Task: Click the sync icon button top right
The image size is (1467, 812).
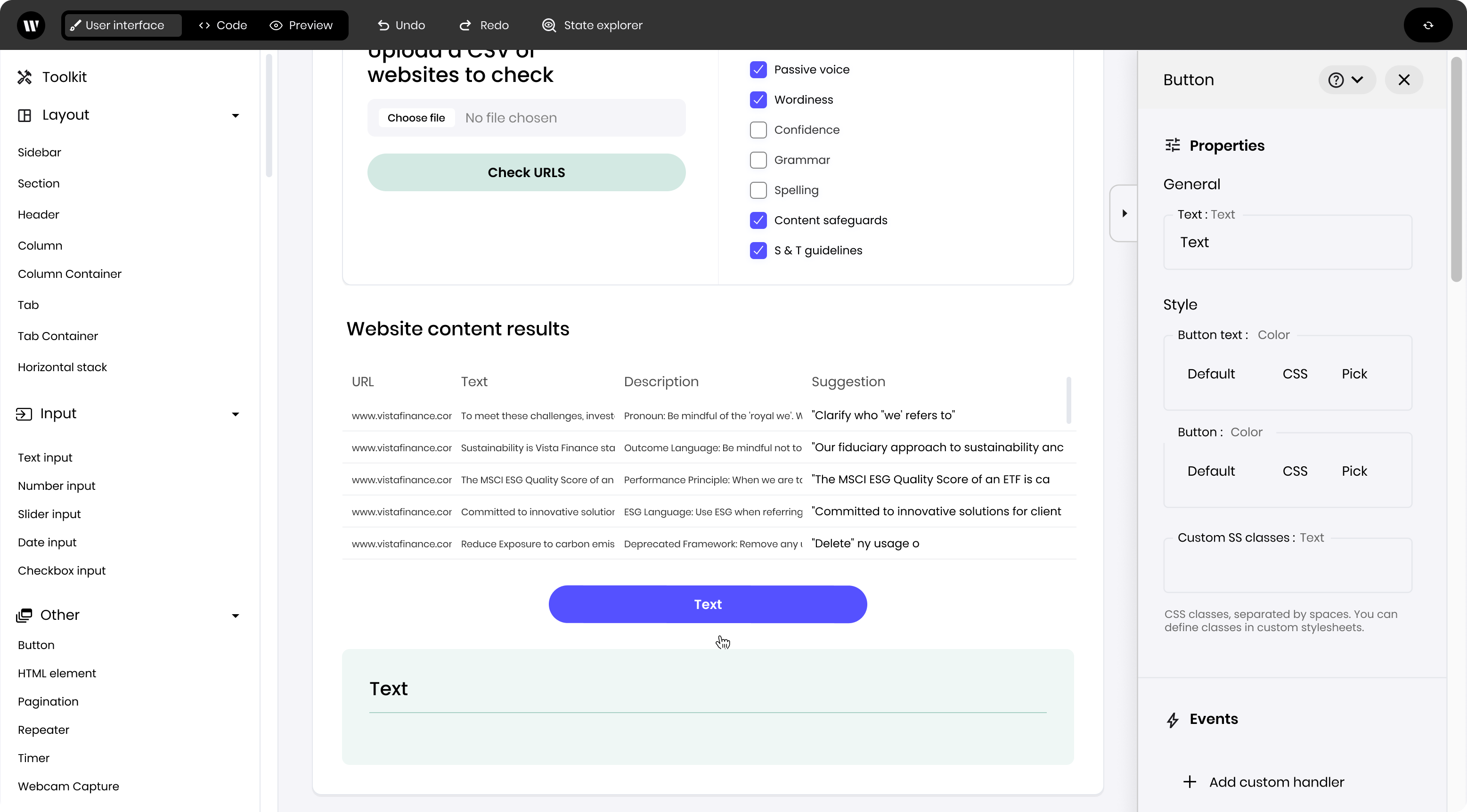Action: (x=1428, y=25)
